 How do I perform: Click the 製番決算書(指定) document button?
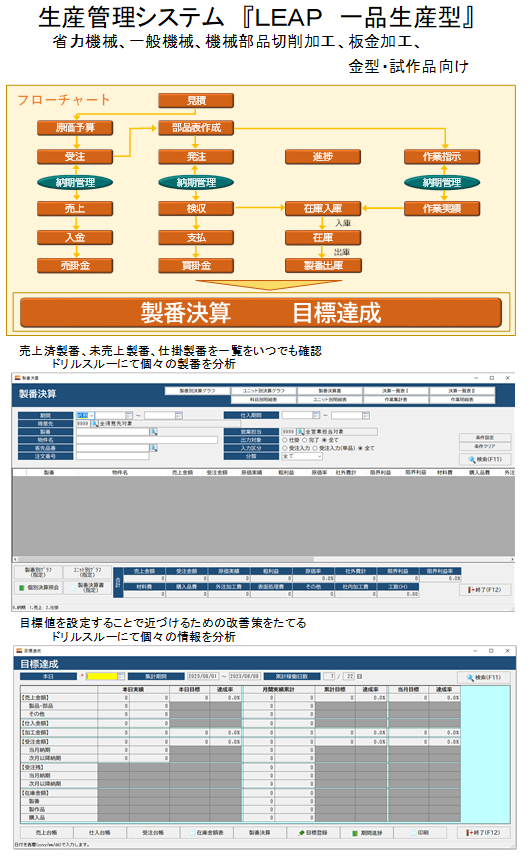point(87,588)
